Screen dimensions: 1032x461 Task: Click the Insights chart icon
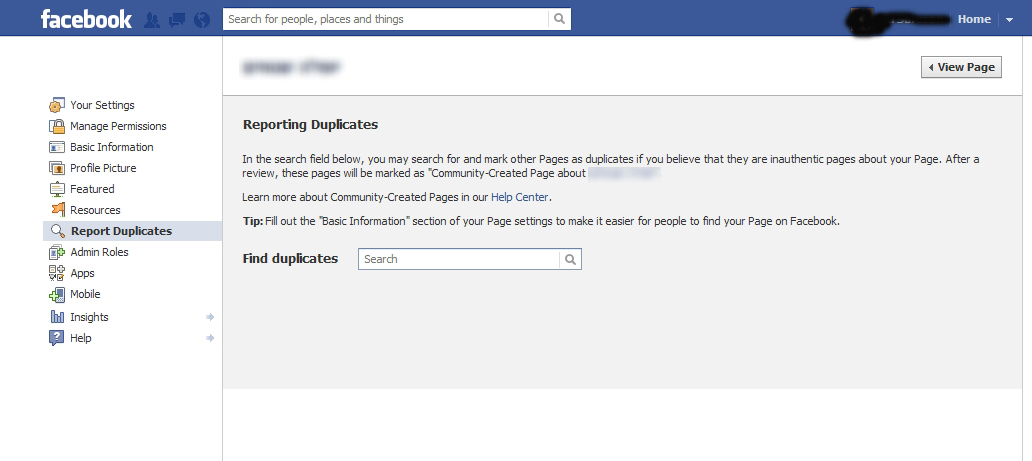tap(57, 317)
